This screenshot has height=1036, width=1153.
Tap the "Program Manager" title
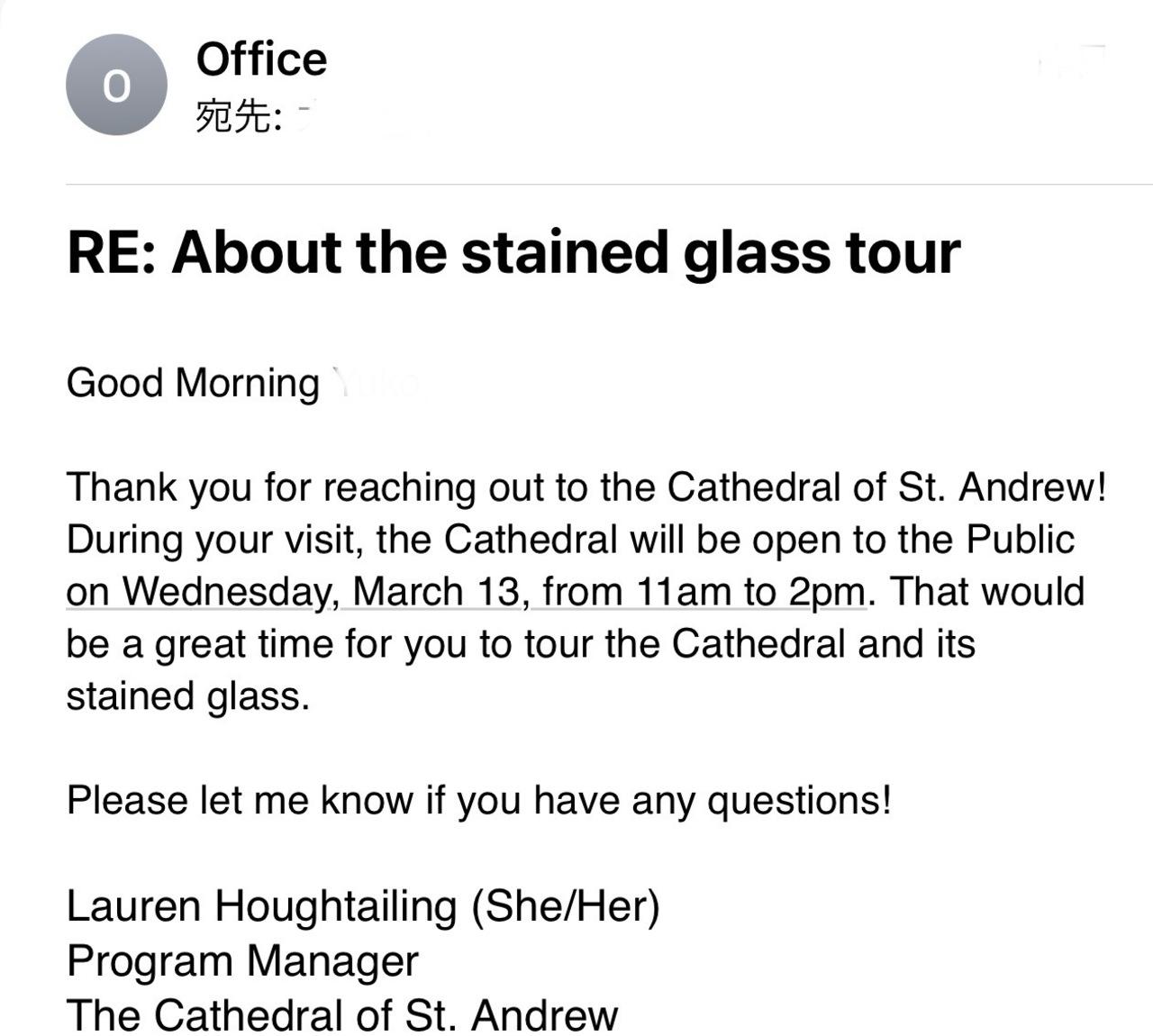242,960
